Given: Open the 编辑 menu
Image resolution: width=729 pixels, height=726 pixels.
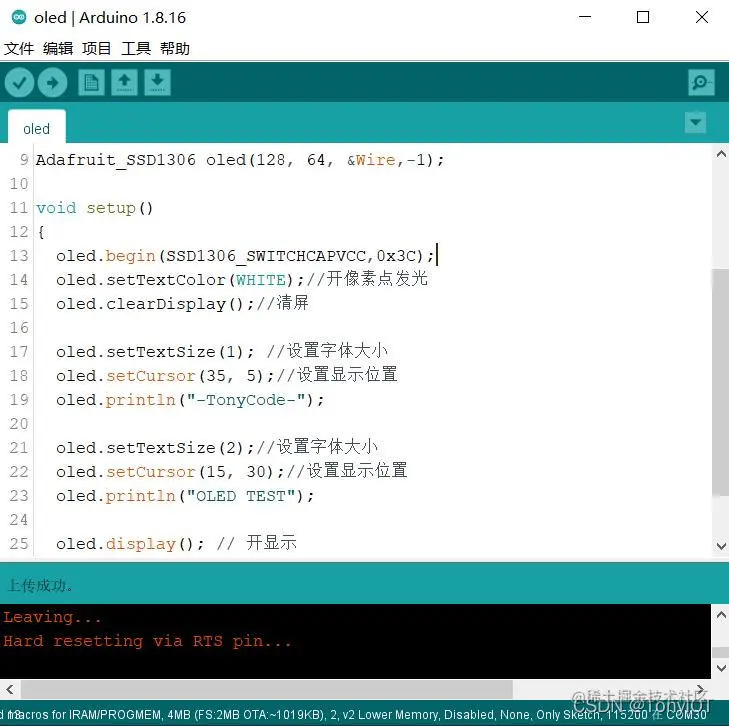Looking at the screenshot, I should 58,48.
